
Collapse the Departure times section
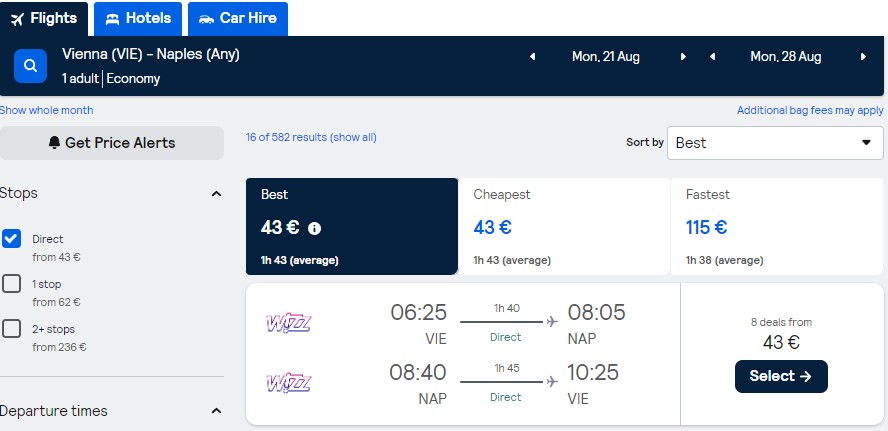(x=216, y=411)
